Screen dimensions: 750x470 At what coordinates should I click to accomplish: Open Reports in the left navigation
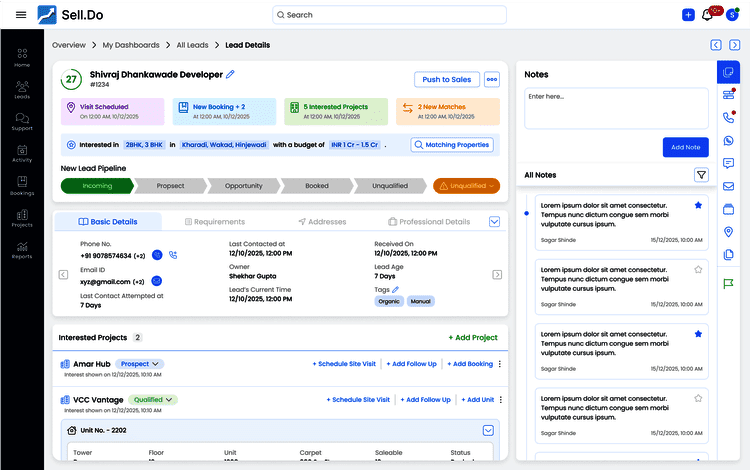22,250
